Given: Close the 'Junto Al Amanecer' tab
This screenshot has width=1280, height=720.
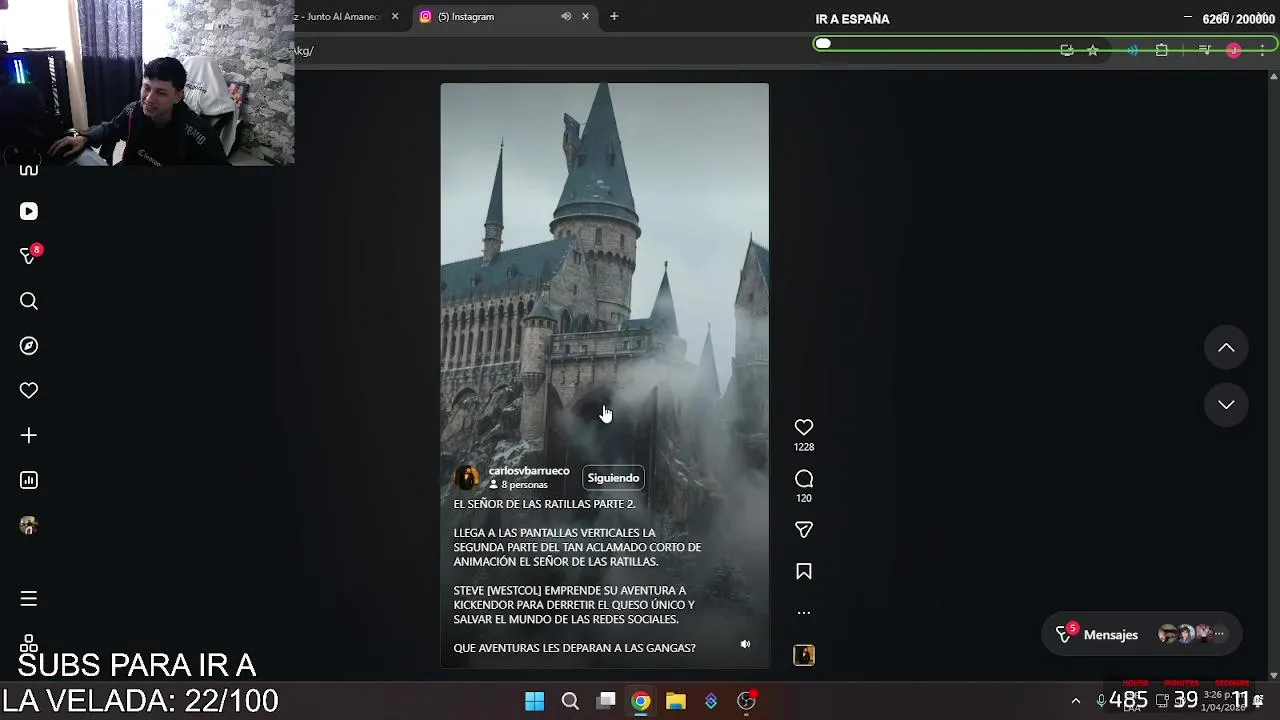Looking at the screenshot, I should 395,16.
